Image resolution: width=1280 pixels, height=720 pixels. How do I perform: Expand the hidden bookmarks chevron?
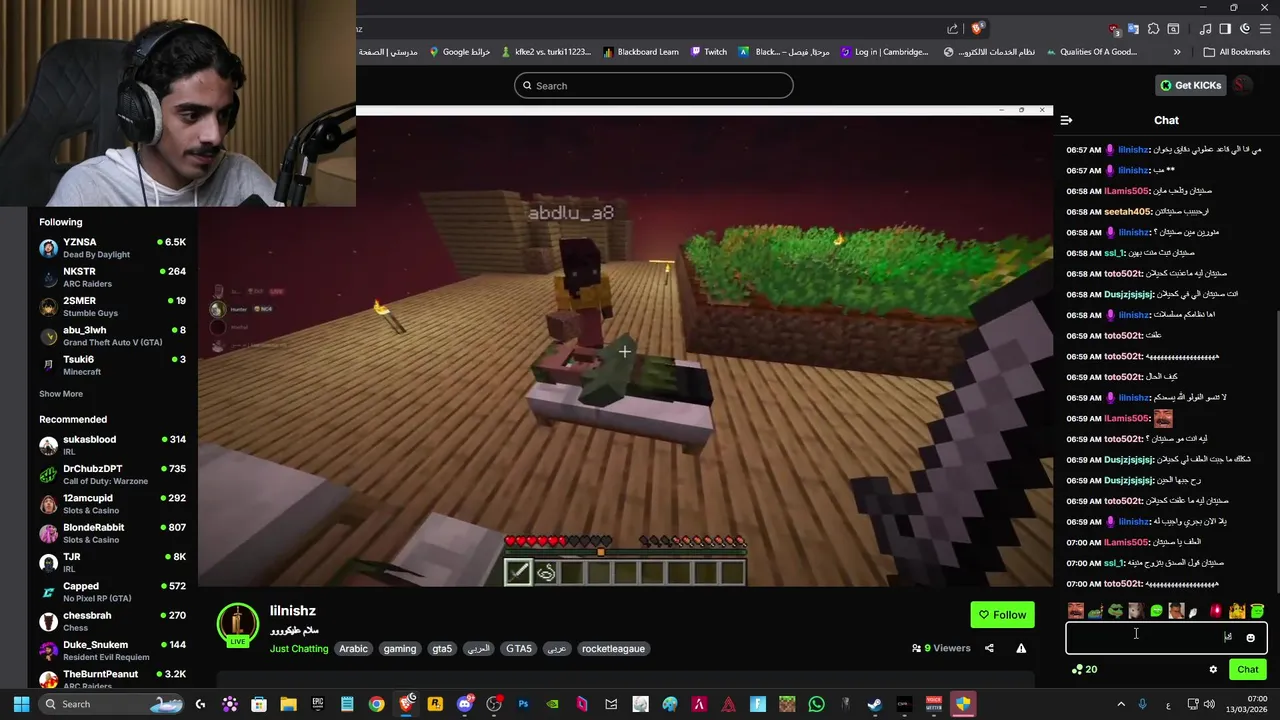[1177, 52]
